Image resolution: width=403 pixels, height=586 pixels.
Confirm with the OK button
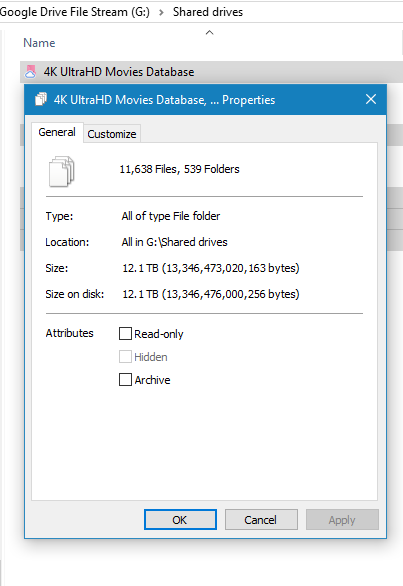click(x=180, y=519)
